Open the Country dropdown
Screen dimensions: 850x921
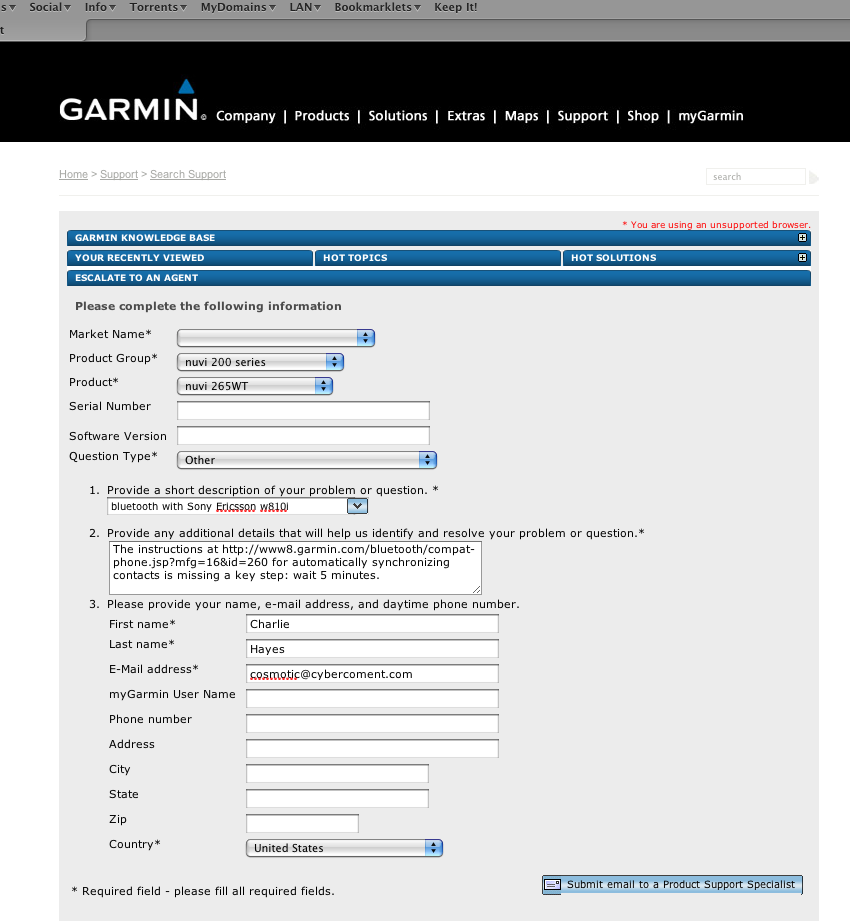tap(344, 848)
